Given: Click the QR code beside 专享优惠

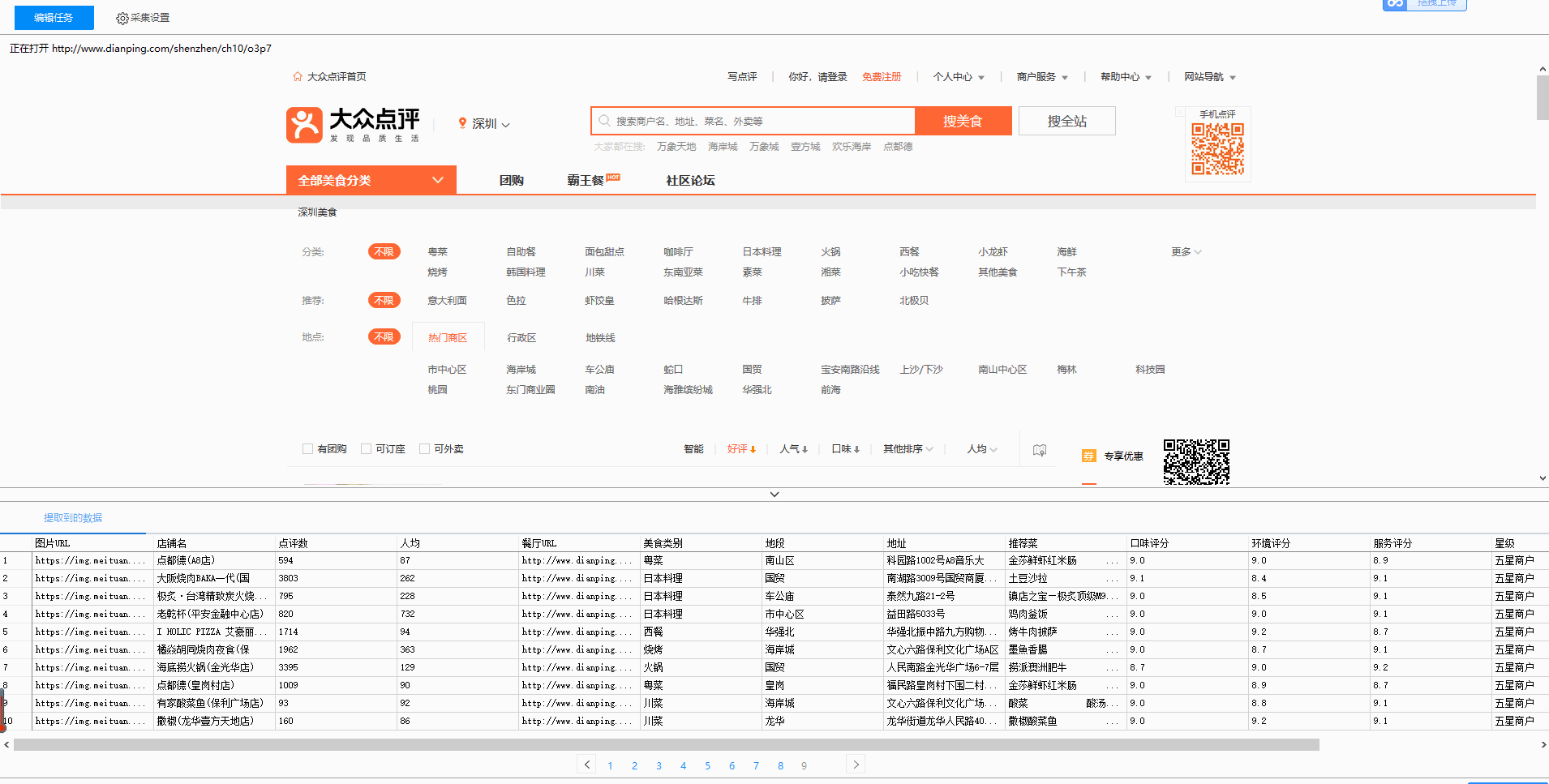Looking at the screenshot, I should pyautogui.click(x=1196, y=461).
